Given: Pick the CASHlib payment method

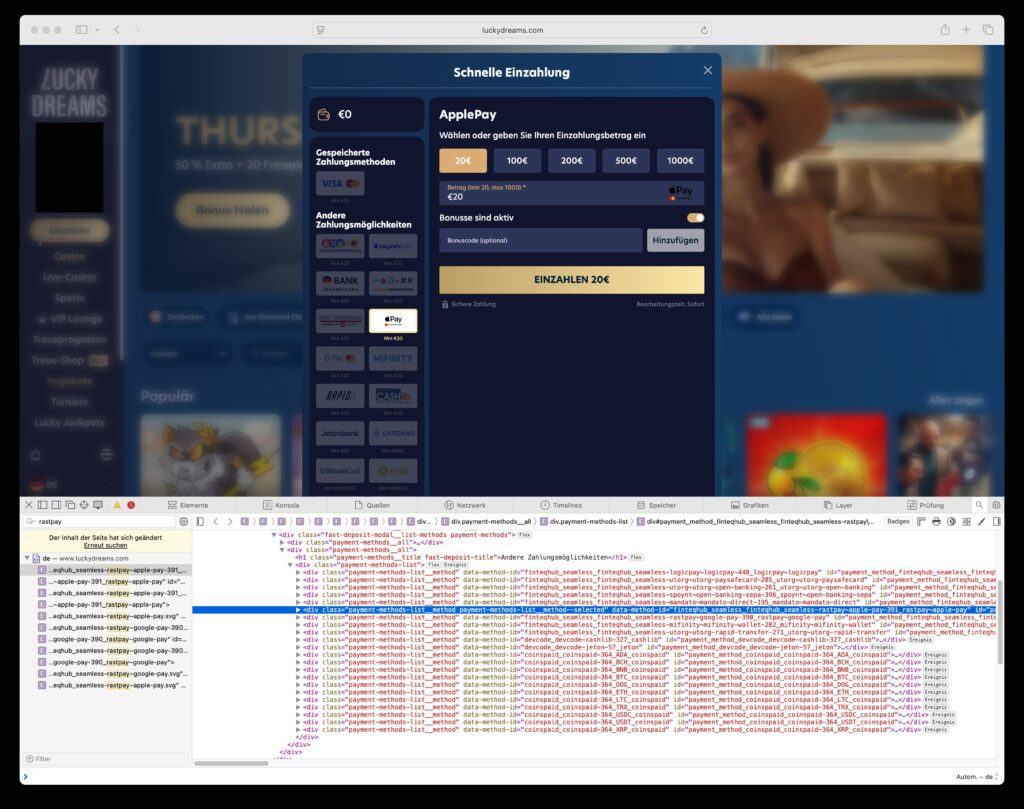Looking at the screenshot, I should (393, 397).
